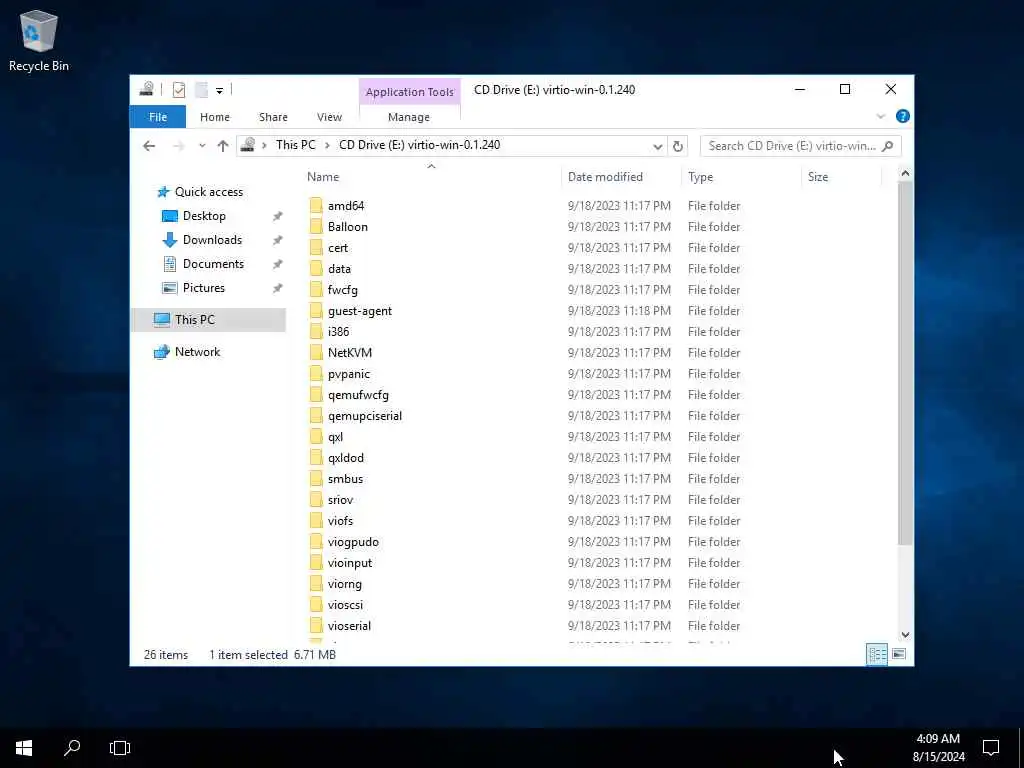This screenshot has height=768, width=1024.
Task: Click the file list vertical scrollbar
Action: pos(904,363)
